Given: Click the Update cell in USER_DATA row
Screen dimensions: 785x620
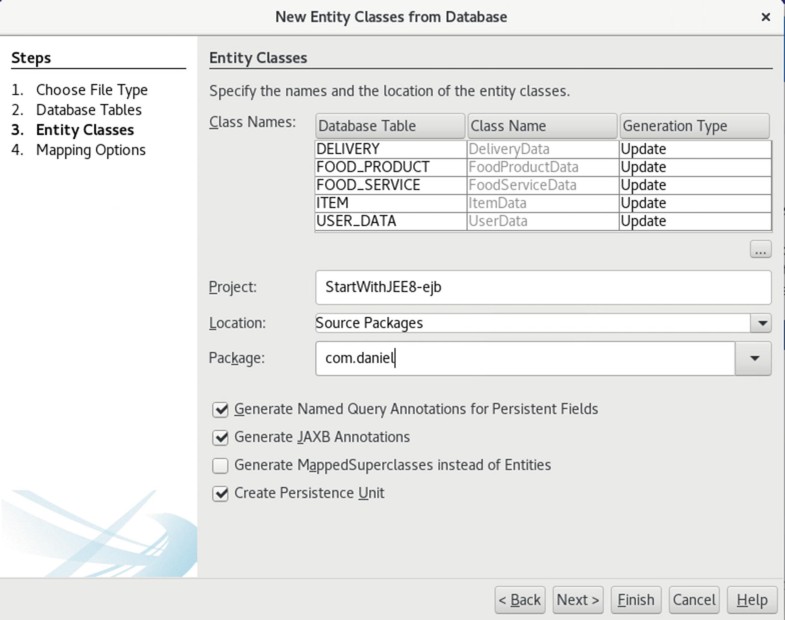Looking at the screenshot, I should 695,221.
